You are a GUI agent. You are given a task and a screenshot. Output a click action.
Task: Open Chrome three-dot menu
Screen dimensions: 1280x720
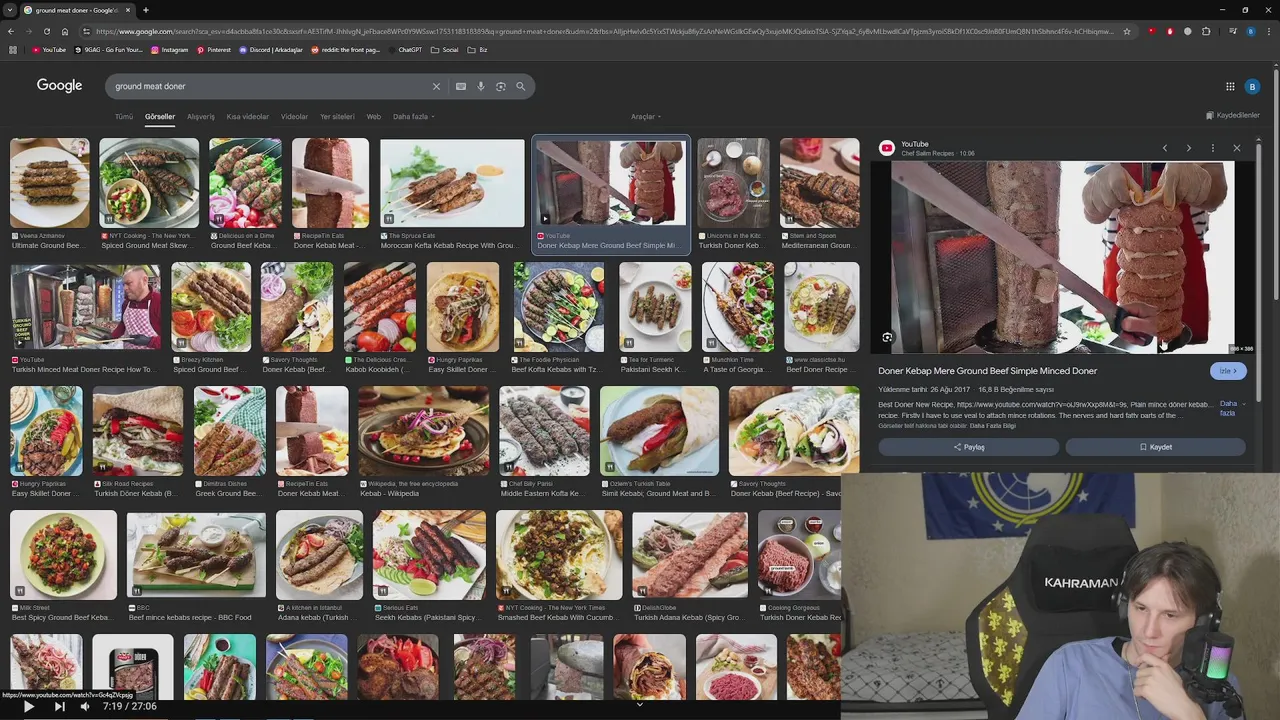coord(1268,31)
